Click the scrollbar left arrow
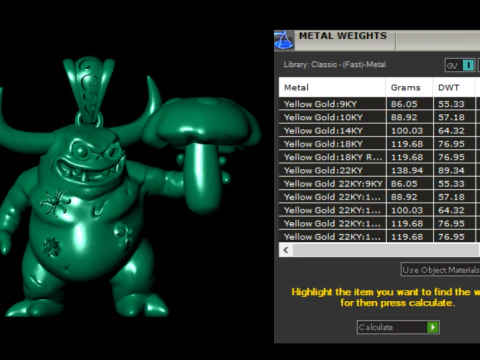The width and height of the screenshot is (480, 360). 286,250
